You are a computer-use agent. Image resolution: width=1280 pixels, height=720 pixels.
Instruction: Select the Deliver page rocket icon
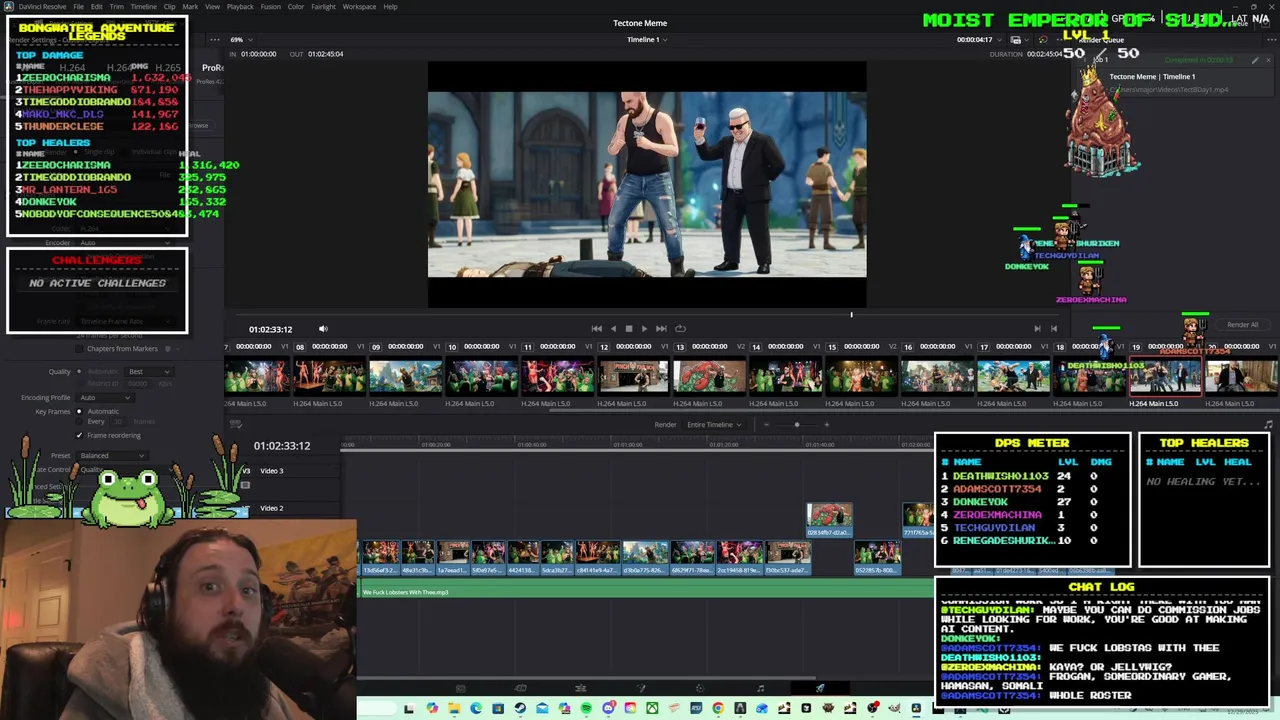click(x=820, y=688)
